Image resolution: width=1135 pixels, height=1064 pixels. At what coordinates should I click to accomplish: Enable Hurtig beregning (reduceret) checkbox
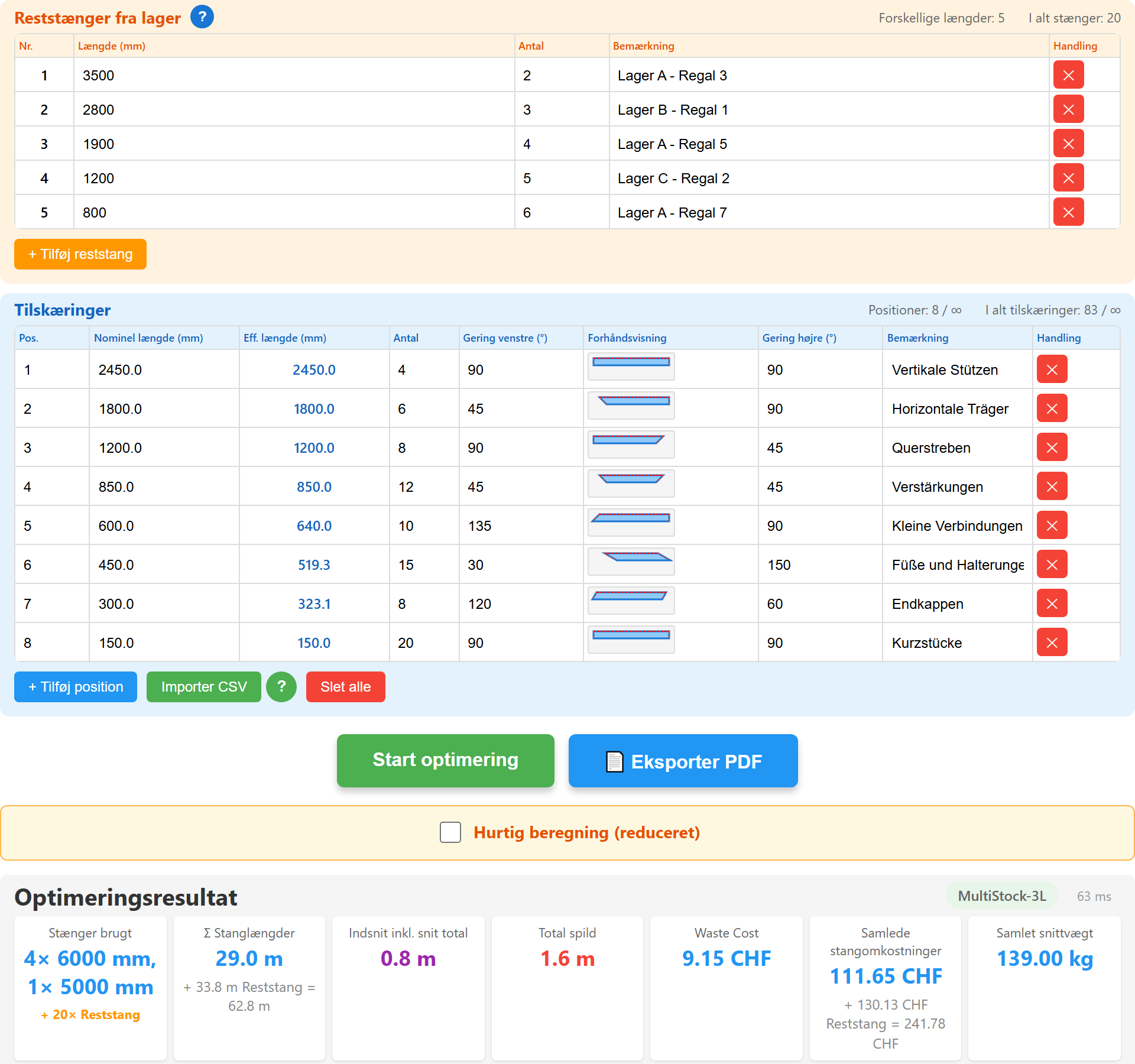point(450,832)
